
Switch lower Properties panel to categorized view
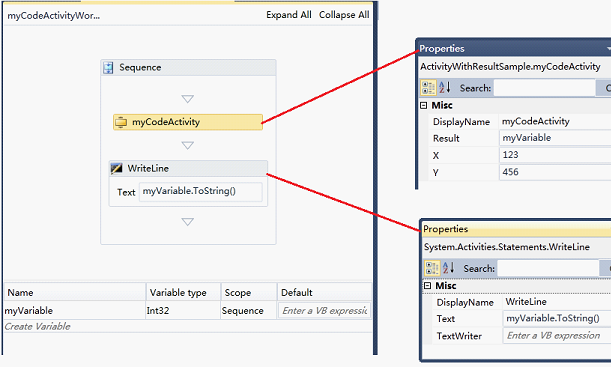[x=432, y=268]
